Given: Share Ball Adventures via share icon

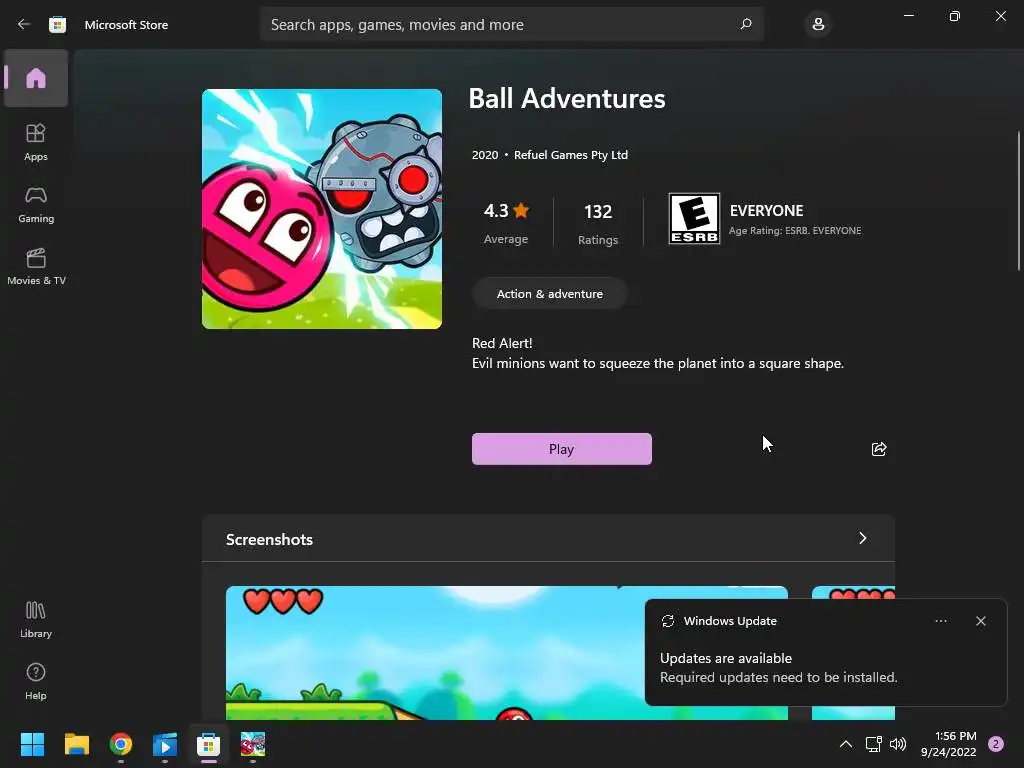Looking at the screenshot, I should click(879, 449).
